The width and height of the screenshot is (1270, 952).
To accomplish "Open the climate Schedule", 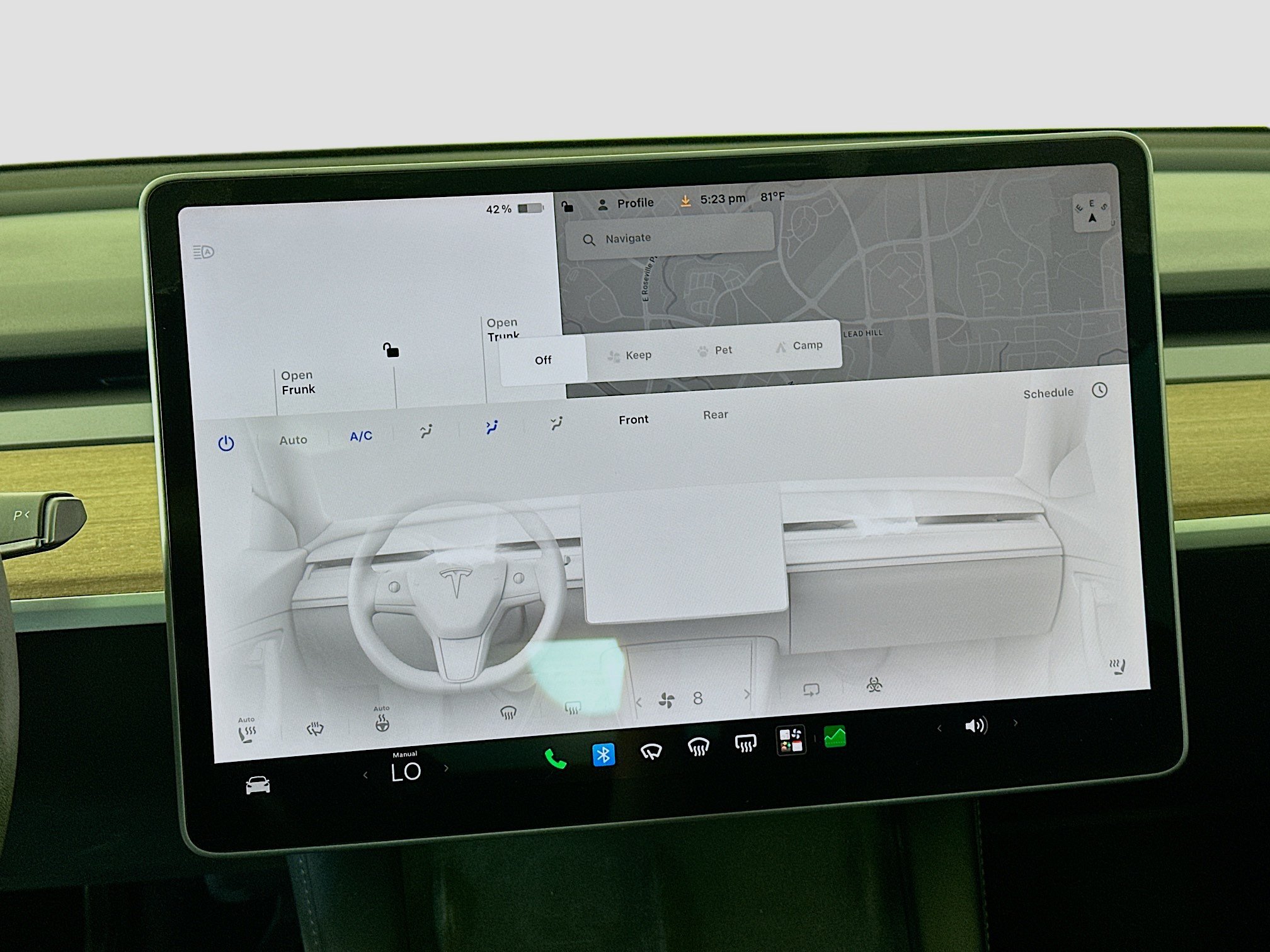I will [x=1048, y=393].
